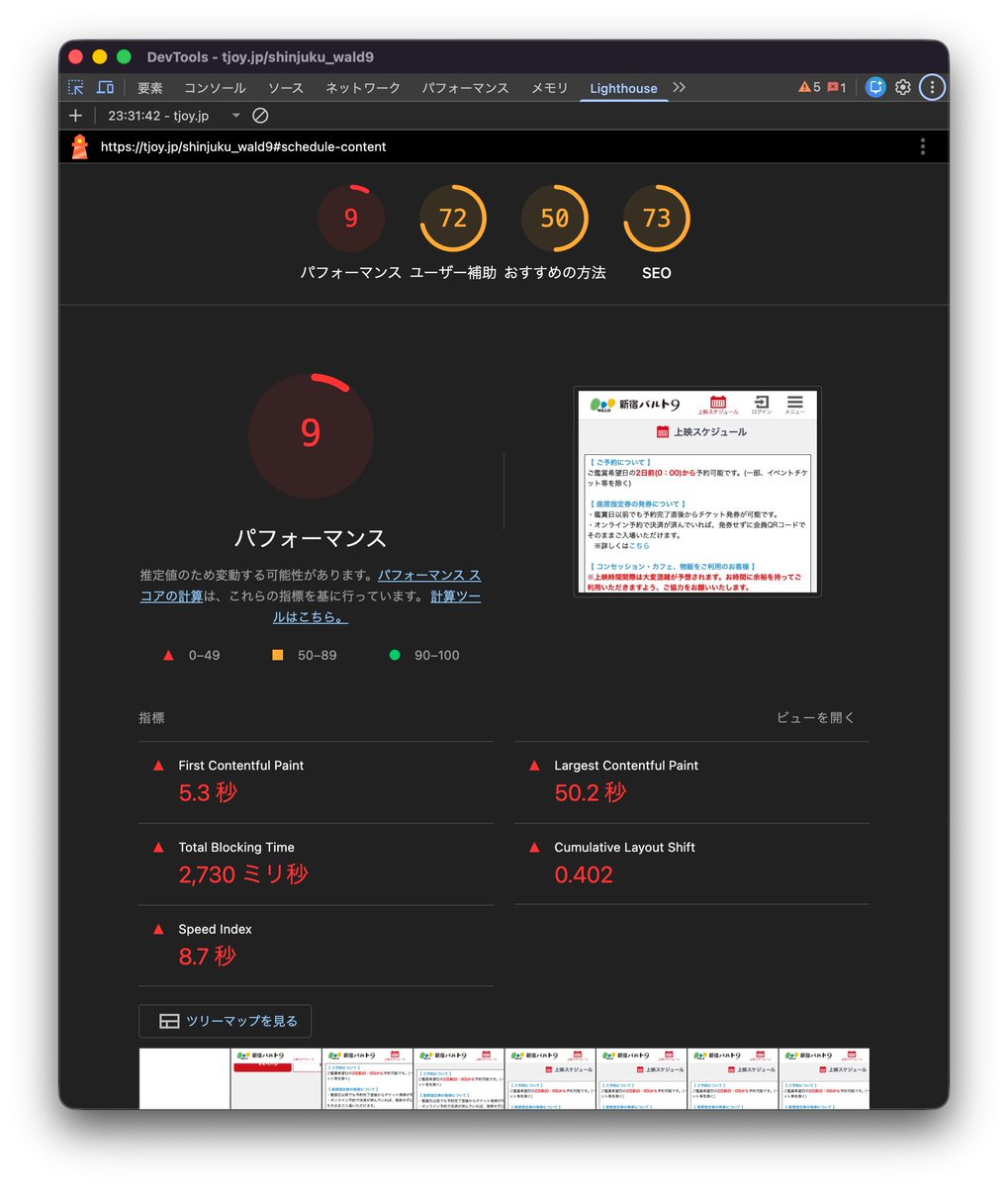Click the Total Blocking Time metric label

tap(236, 848)
